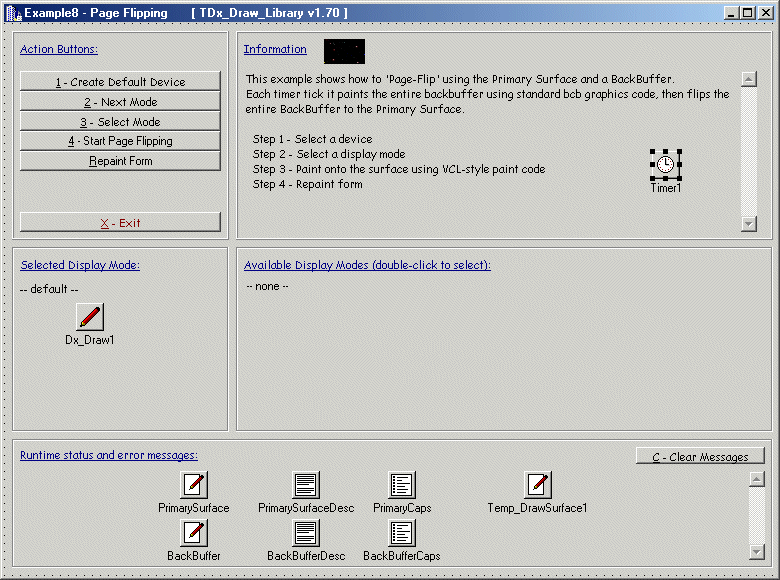Select the PrimarySurfaceDesc component icon
This screenshot has height=580, width=780.
(x=306, y=485)
